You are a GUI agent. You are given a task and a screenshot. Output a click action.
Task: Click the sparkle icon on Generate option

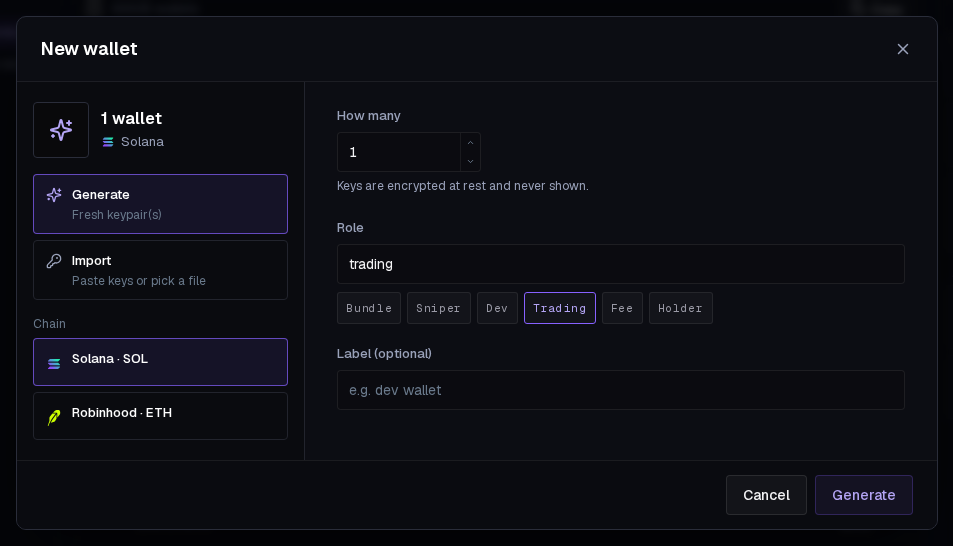pos(54,195)
